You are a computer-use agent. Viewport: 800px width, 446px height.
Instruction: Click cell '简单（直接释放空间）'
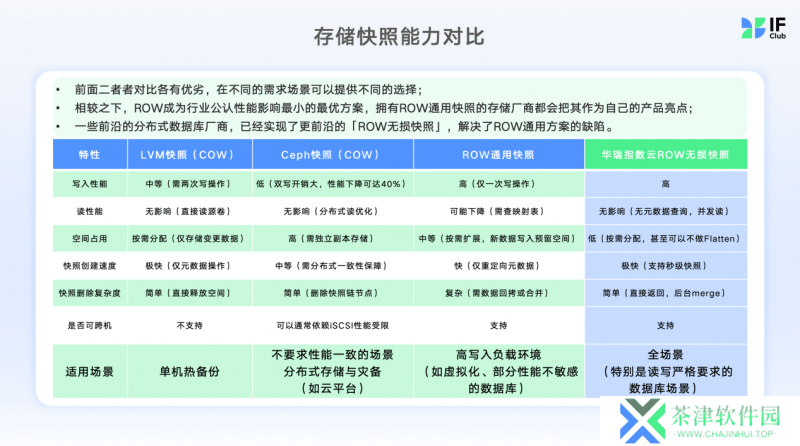[190, 293]
